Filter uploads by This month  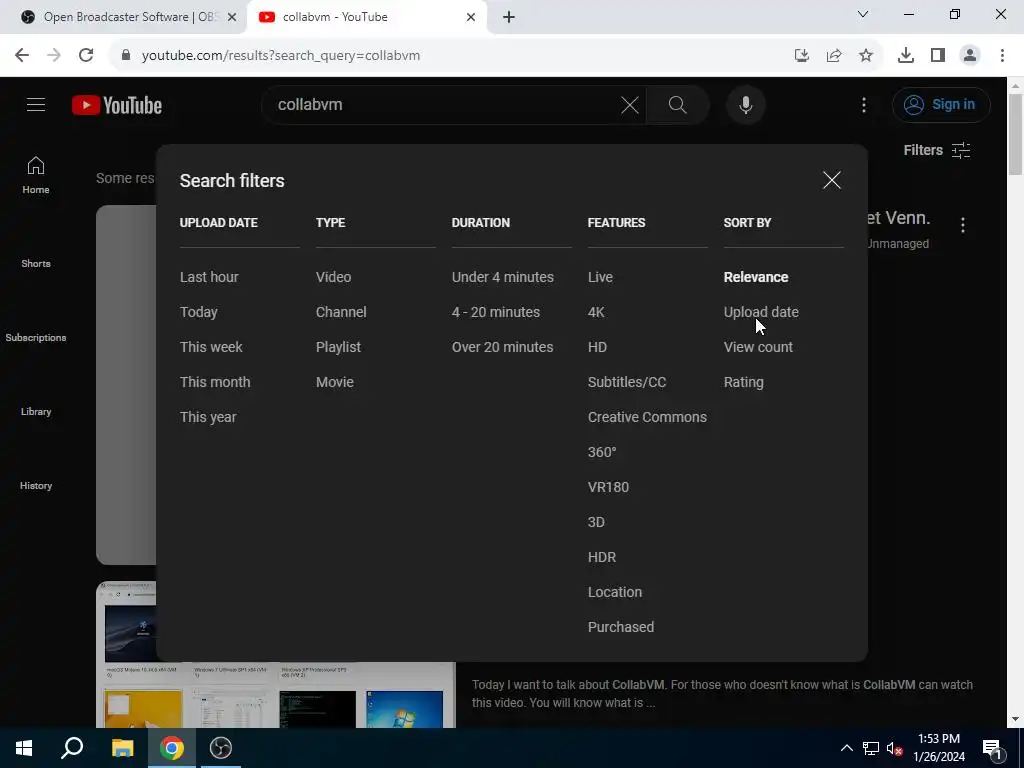[215, 382]
